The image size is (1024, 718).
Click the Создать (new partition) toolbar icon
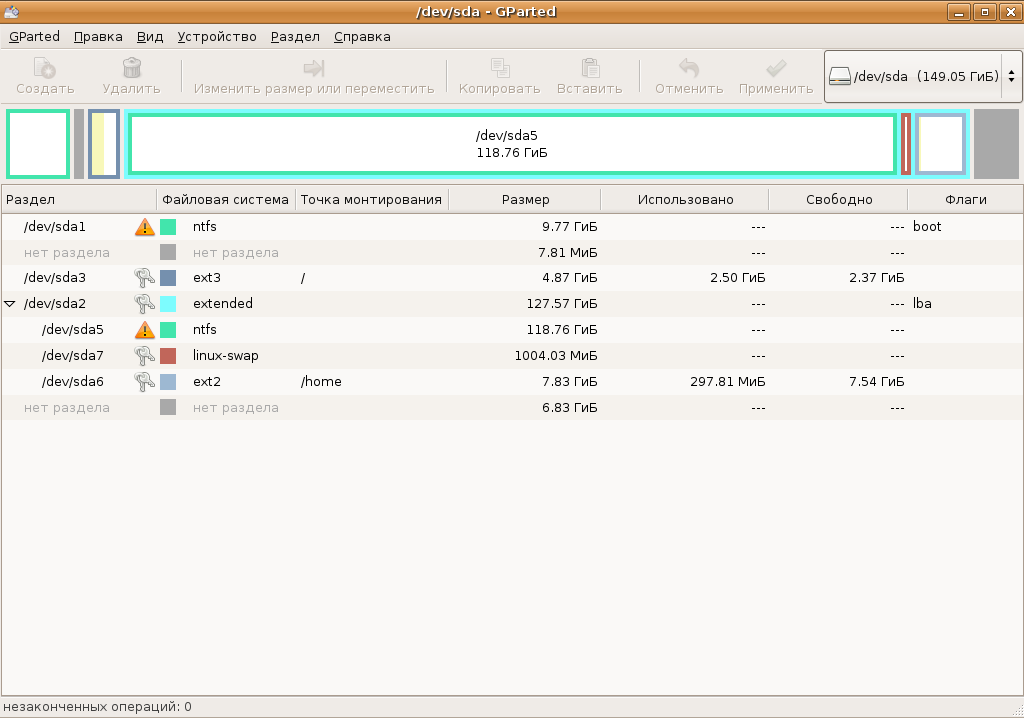(x=44, y=69)
